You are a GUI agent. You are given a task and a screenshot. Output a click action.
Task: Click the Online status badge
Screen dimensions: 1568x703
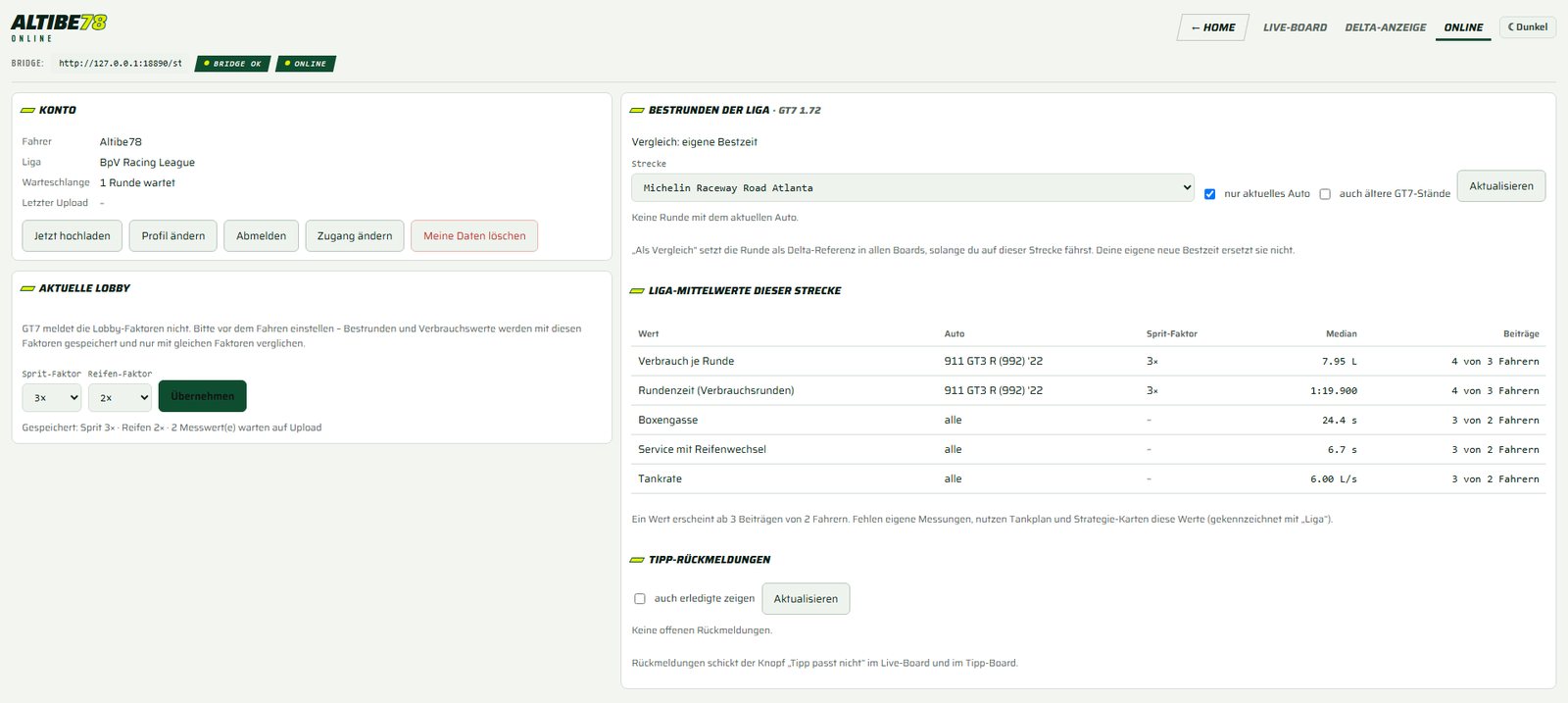tap(306, 64)
